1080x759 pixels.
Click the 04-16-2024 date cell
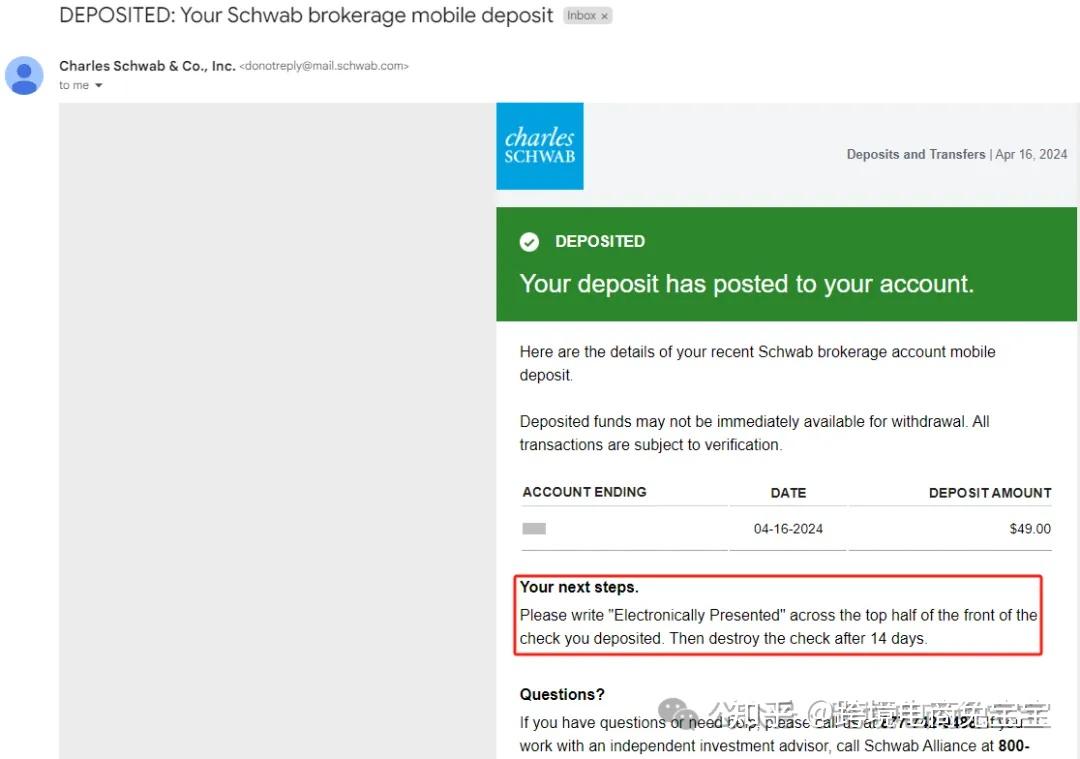coord(788,528)
